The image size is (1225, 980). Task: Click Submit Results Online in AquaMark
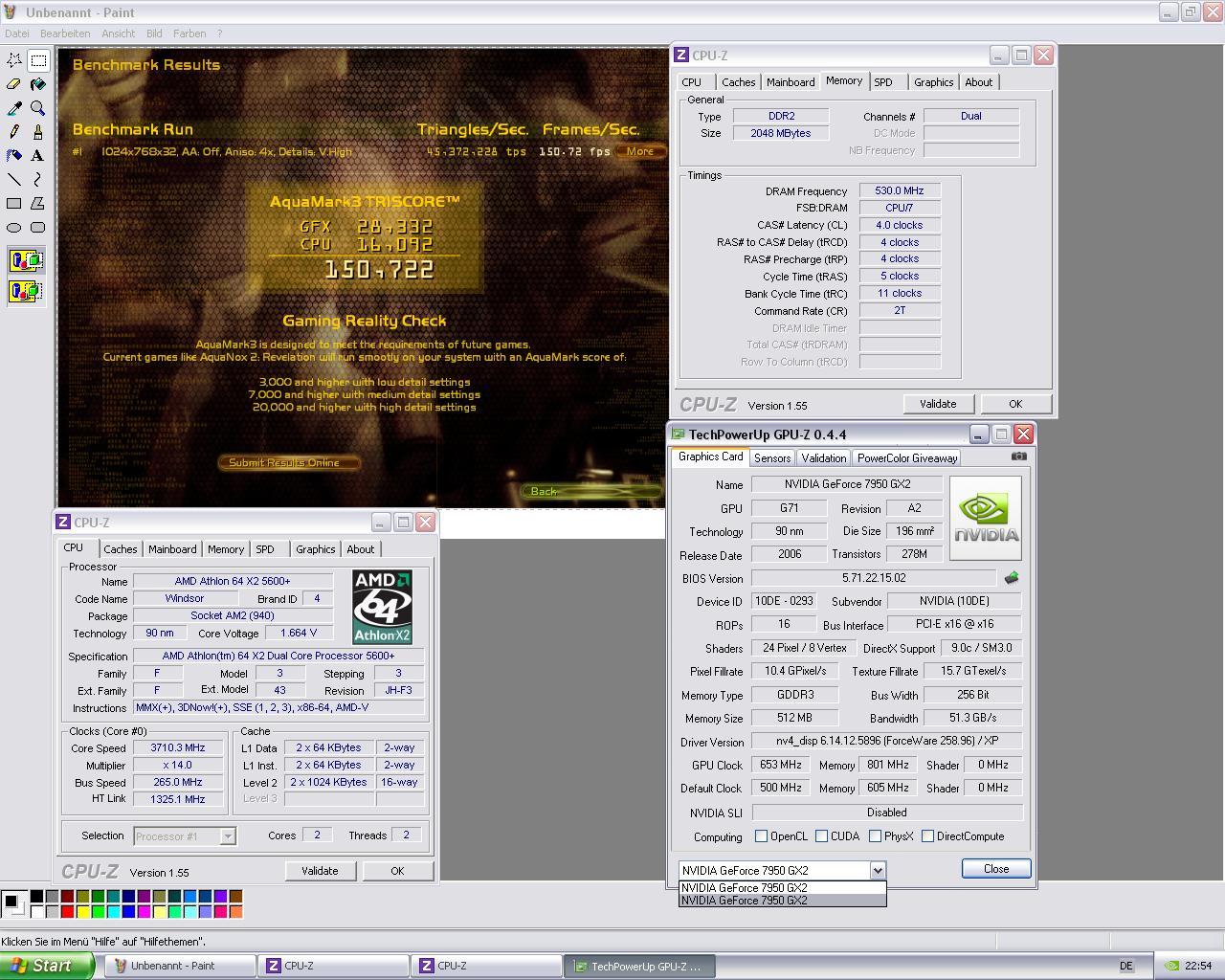click(x=289, y=462)
